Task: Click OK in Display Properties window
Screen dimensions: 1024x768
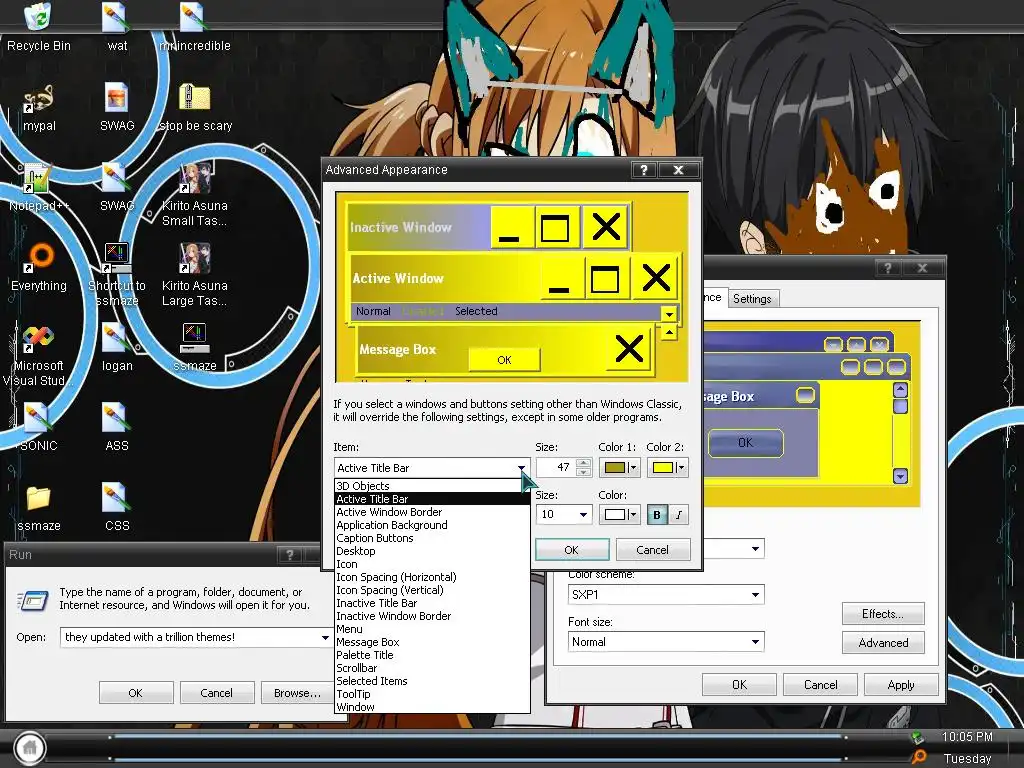Action: point(739,685)
